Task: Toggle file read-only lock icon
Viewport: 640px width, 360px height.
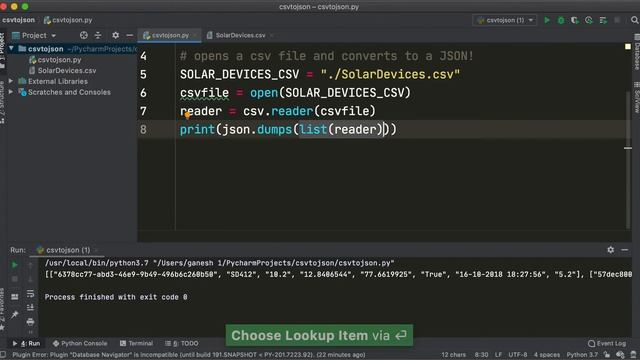Action: coord(607,355)
